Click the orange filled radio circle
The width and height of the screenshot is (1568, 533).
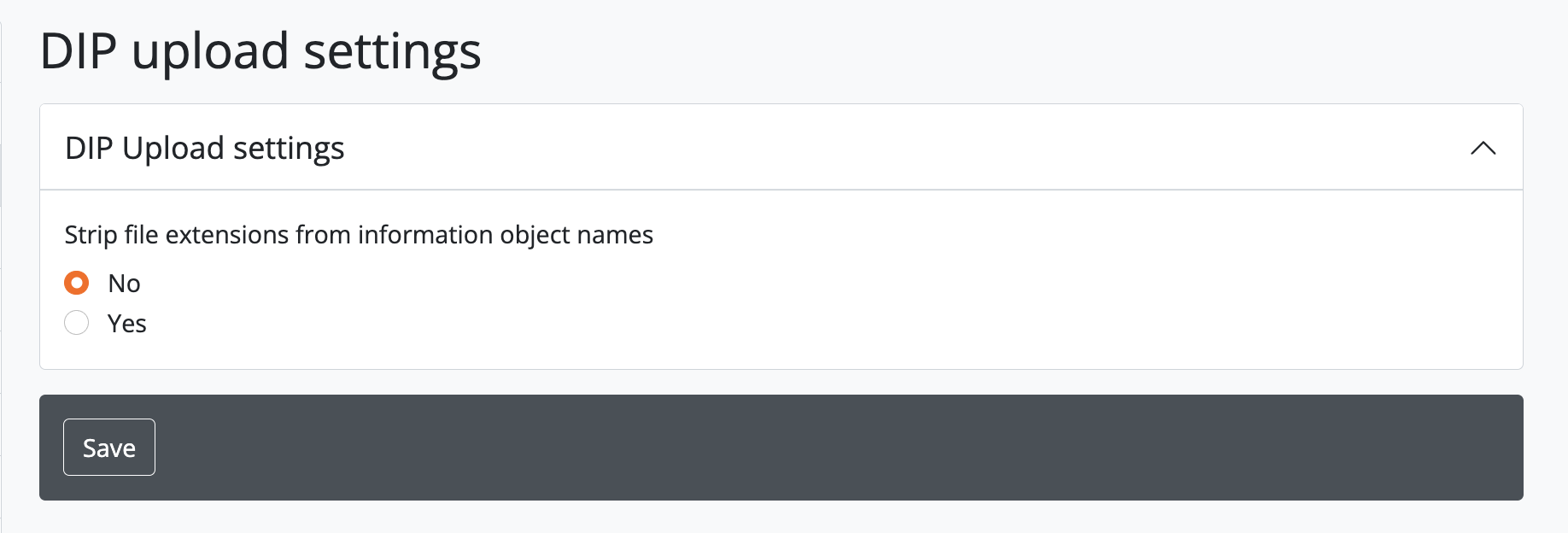click(77, 283)
